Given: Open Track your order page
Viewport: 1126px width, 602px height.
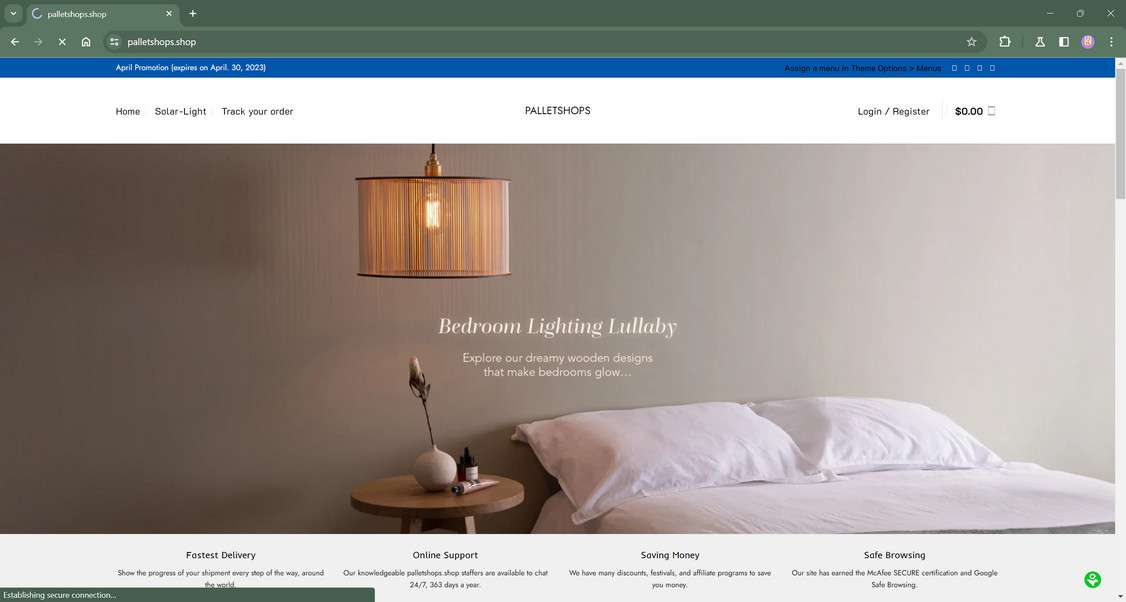Looking at the screenshot, I should (x=257, y=111).
